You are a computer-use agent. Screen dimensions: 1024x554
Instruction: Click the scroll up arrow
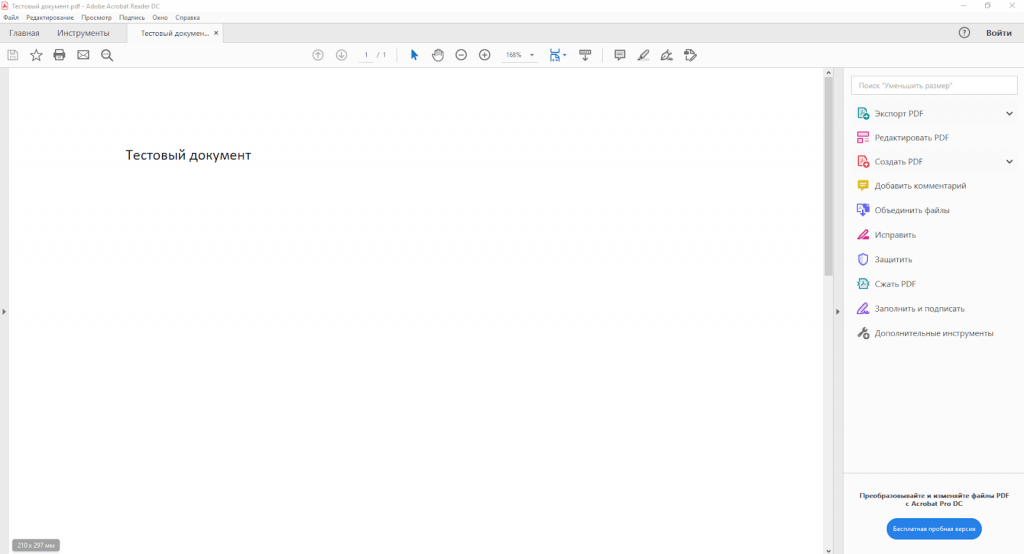pyautogui.click(x=829, y=73)
